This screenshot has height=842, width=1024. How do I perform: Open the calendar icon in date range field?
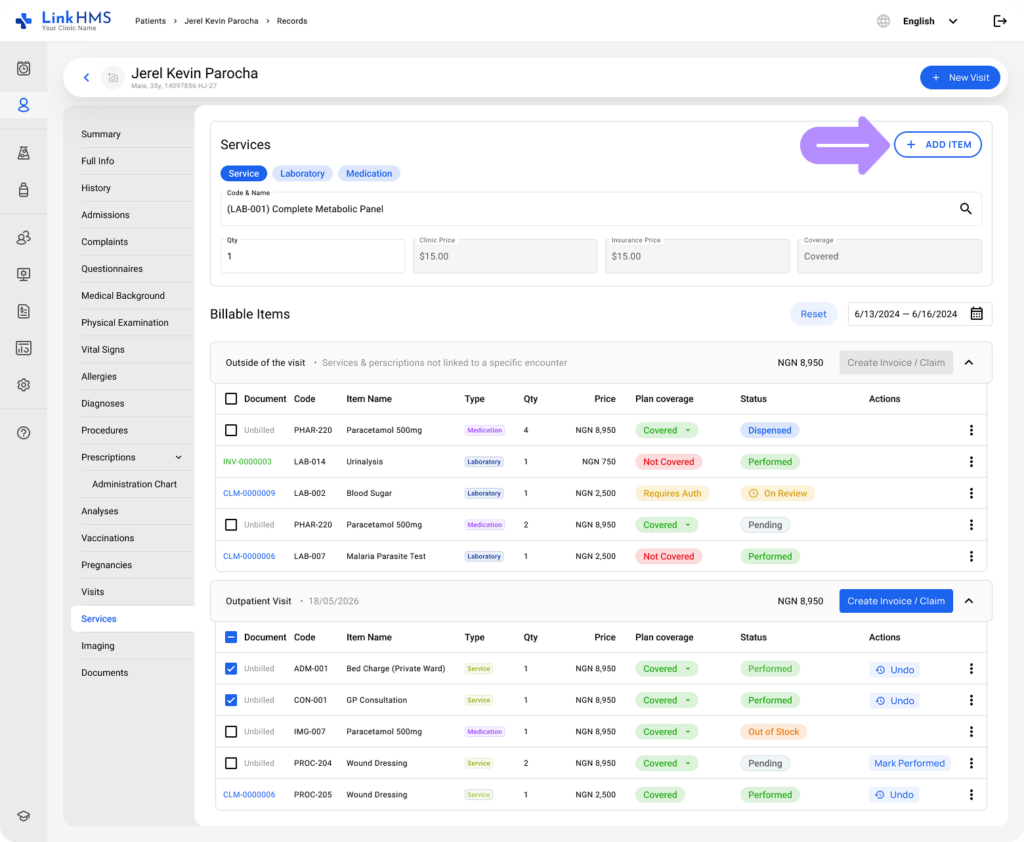tap(976, 314)
